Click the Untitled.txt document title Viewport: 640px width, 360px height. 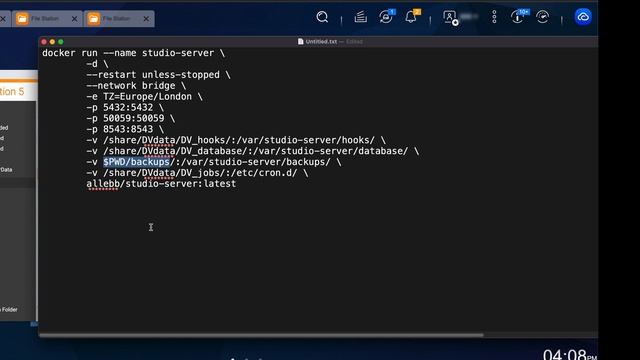pyautogui.click(x=321, y=42)
